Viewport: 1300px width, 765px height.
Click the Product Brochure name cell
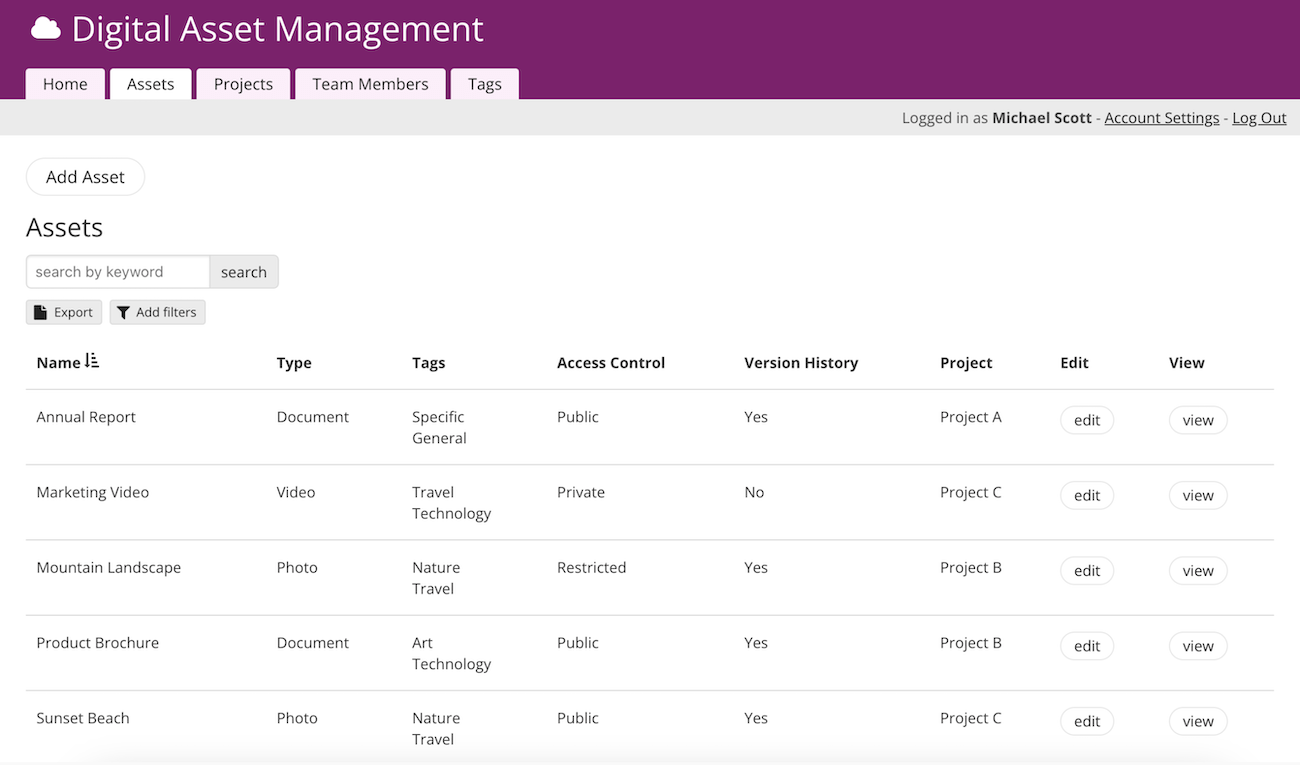coord(98,643)
